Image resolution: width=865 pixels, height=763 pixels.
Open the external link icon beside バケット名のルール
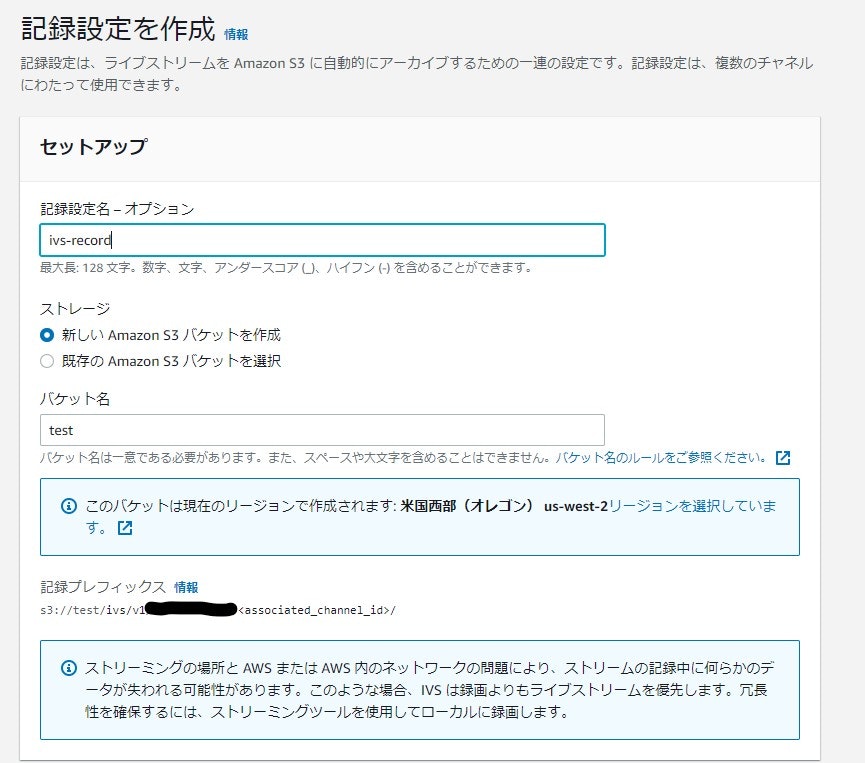click(x=783, y=457)
